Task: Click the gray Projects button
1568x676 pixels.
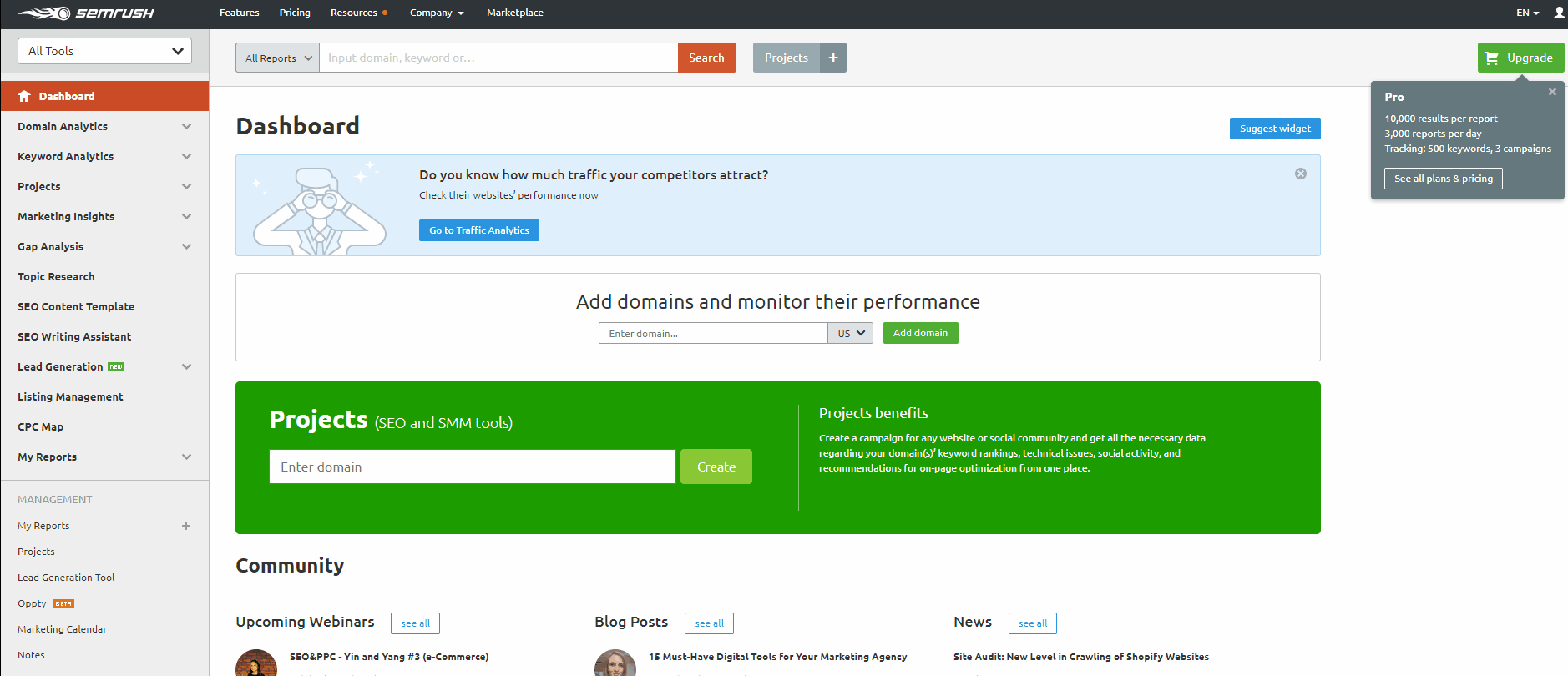Action: point(786,58)
